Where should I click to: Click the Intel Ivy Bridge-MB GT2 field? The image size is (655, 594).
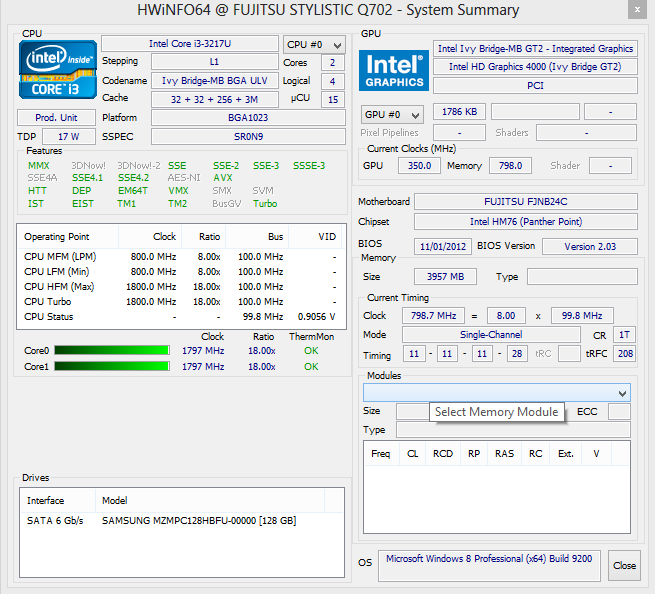(x=535, y=48)
